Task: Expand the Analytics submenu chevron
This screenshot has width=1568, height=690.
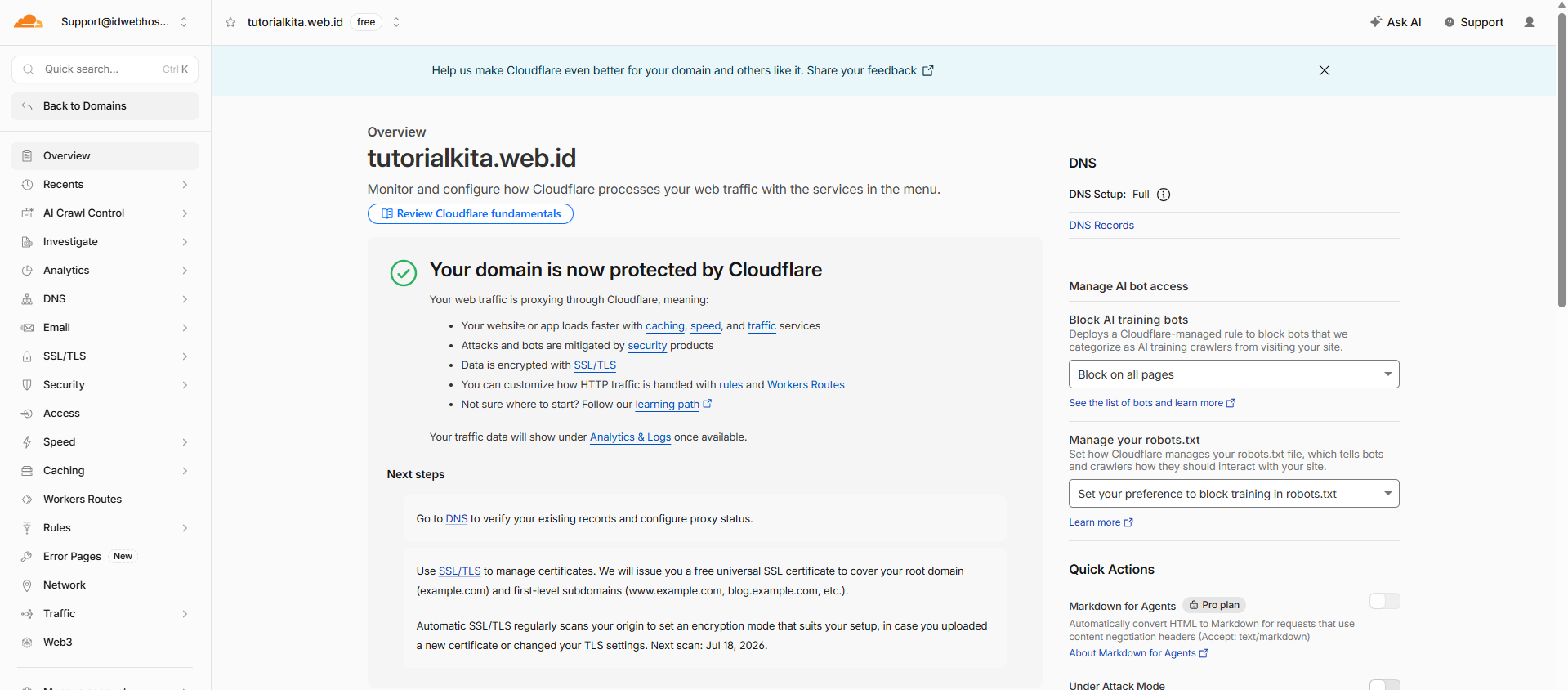Action: coord(185,271)
